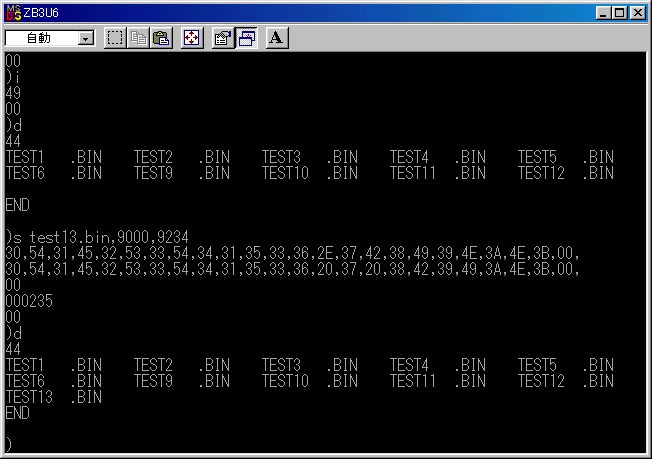
Task: Open the font size dropdown arrow
Action: coord(86,39)
